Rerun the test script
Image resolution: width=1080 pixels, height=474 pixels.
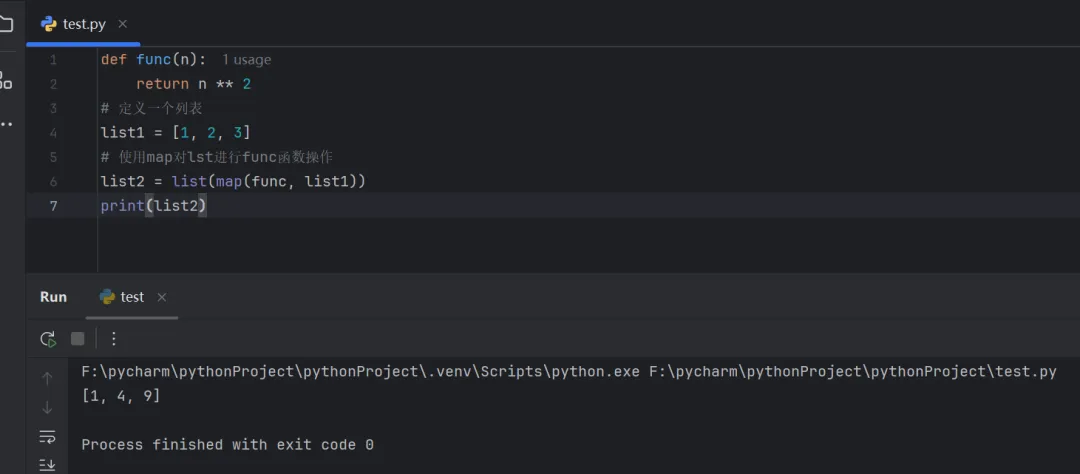[x=47, y=339]
